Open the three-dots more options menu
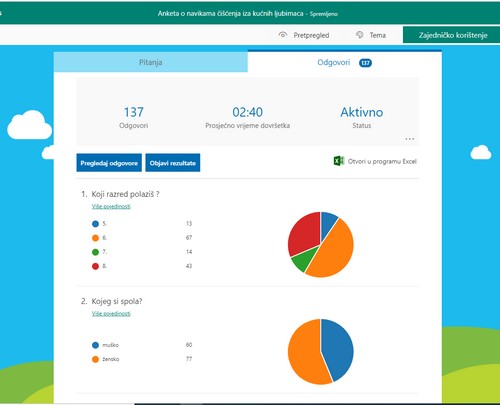Viewport: 500px width, 405px height. coord(410,138)
